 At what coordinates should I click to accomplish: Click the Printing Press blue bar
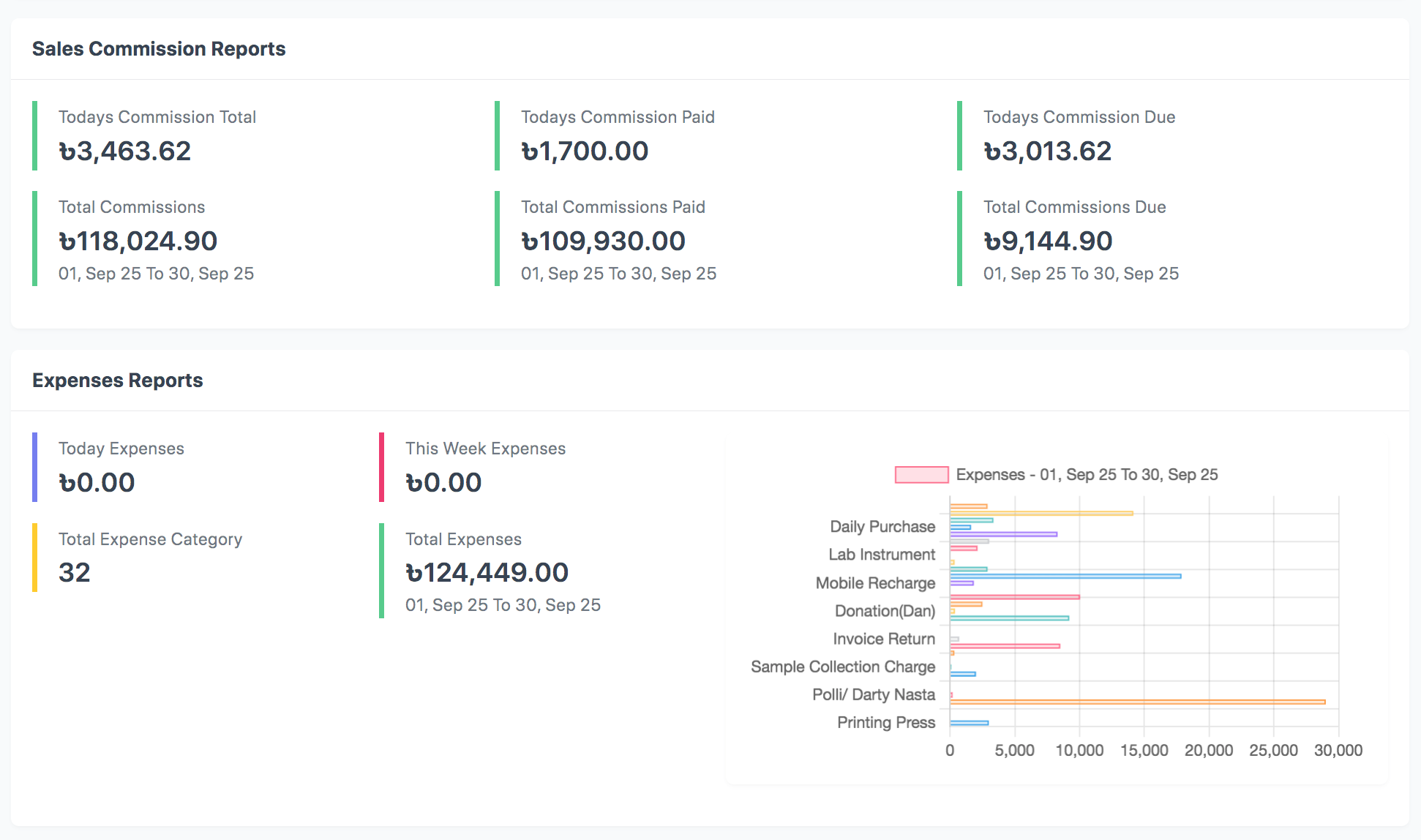tap(969, 723)
